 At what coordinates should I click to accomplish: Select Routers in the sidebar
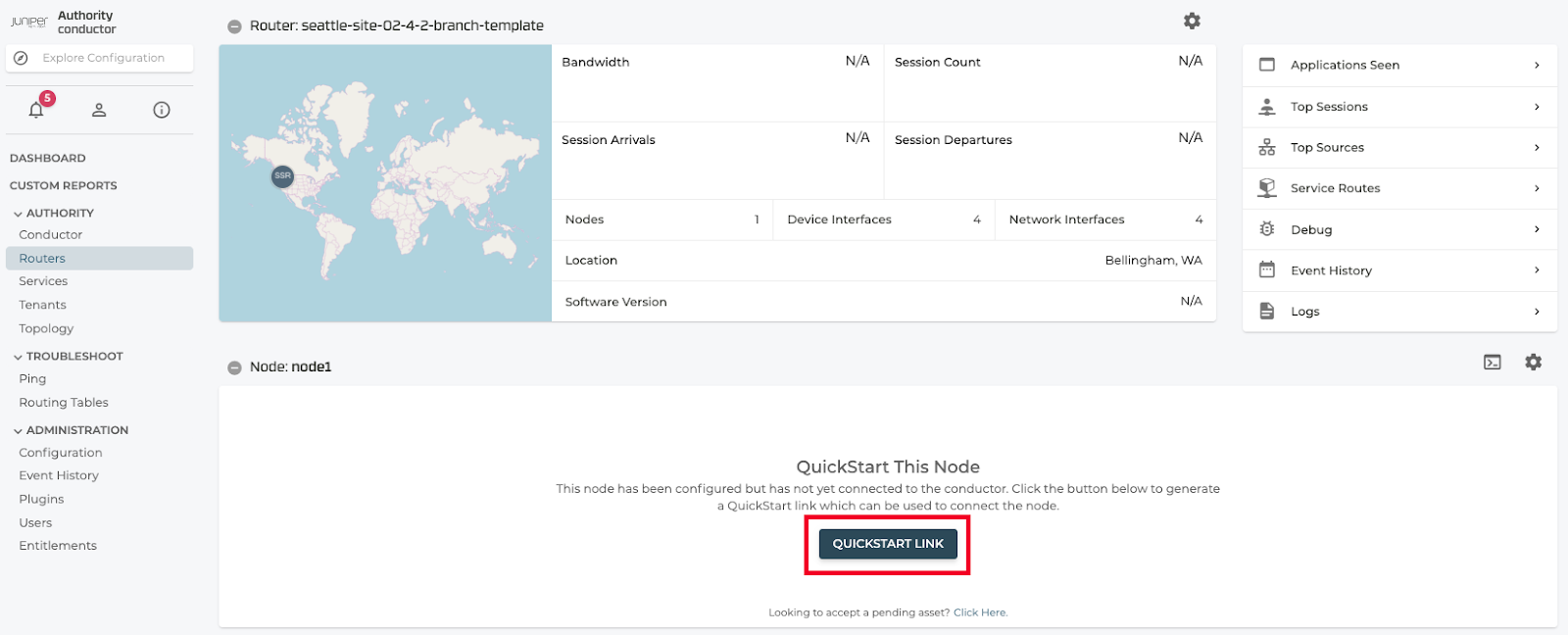tap(42, 259)
